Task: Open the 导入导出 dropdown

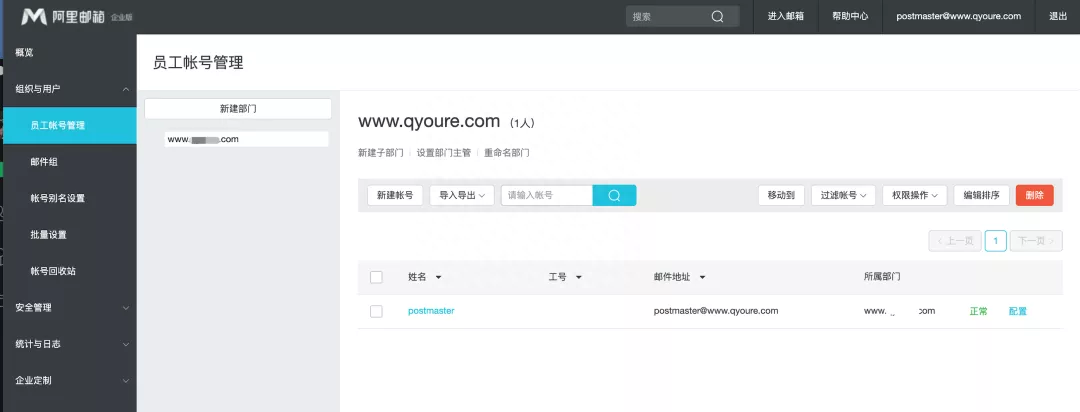Action: click(x=462, y=195)
